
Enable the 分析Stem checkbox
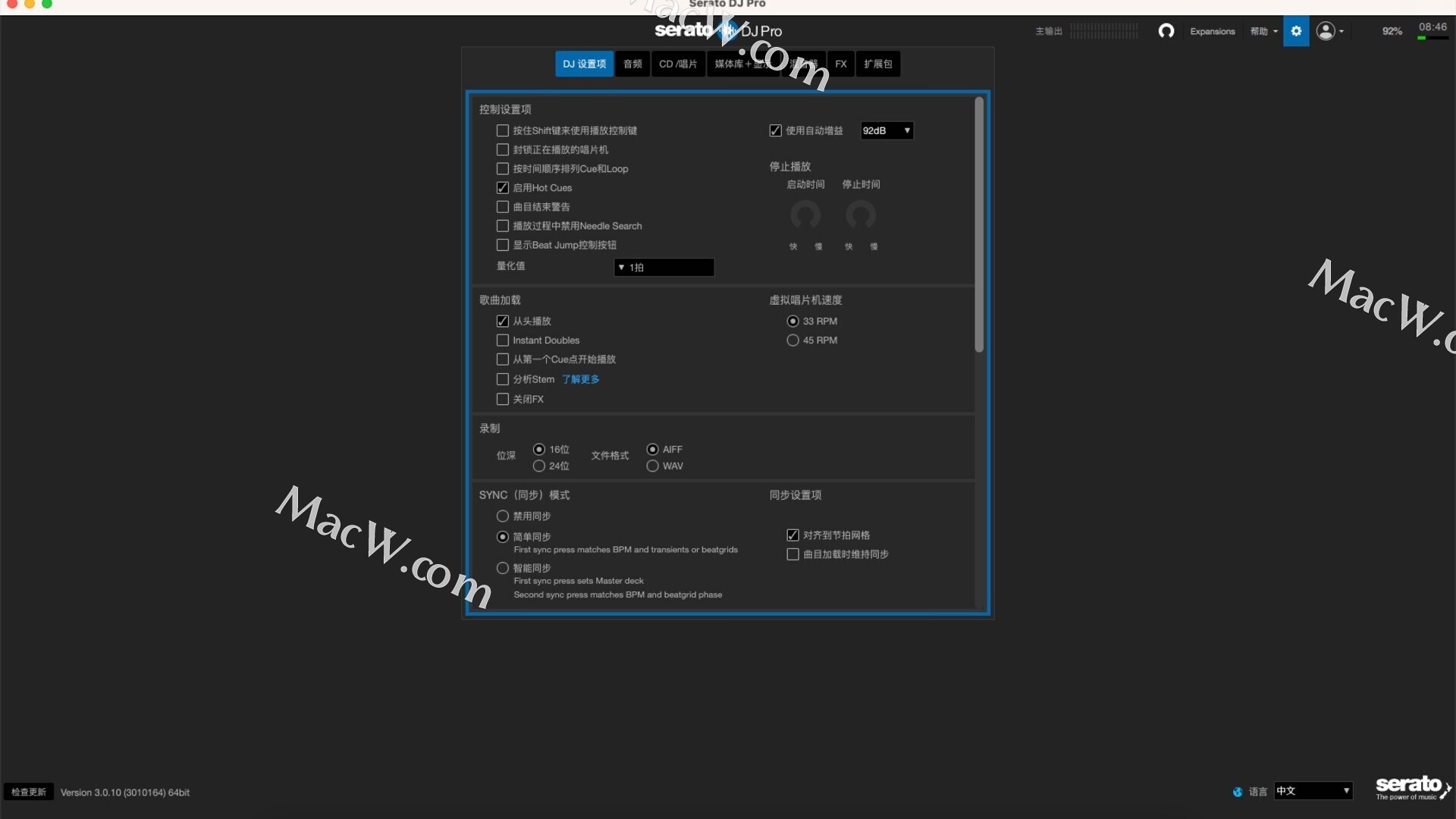click(502, 379)
